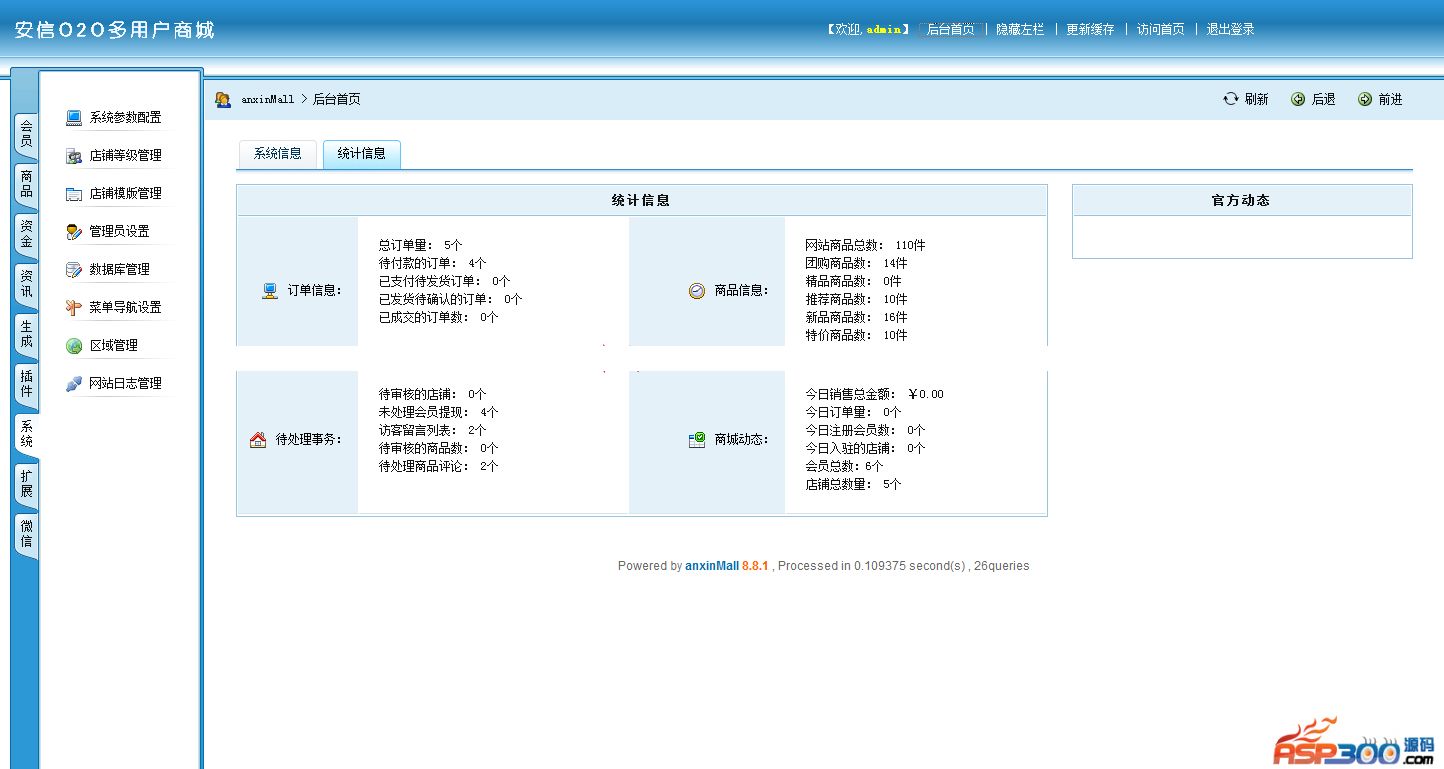Open the anxinMall link in footer
This screenshot has height=769, width=1444.
click(711, 566)
